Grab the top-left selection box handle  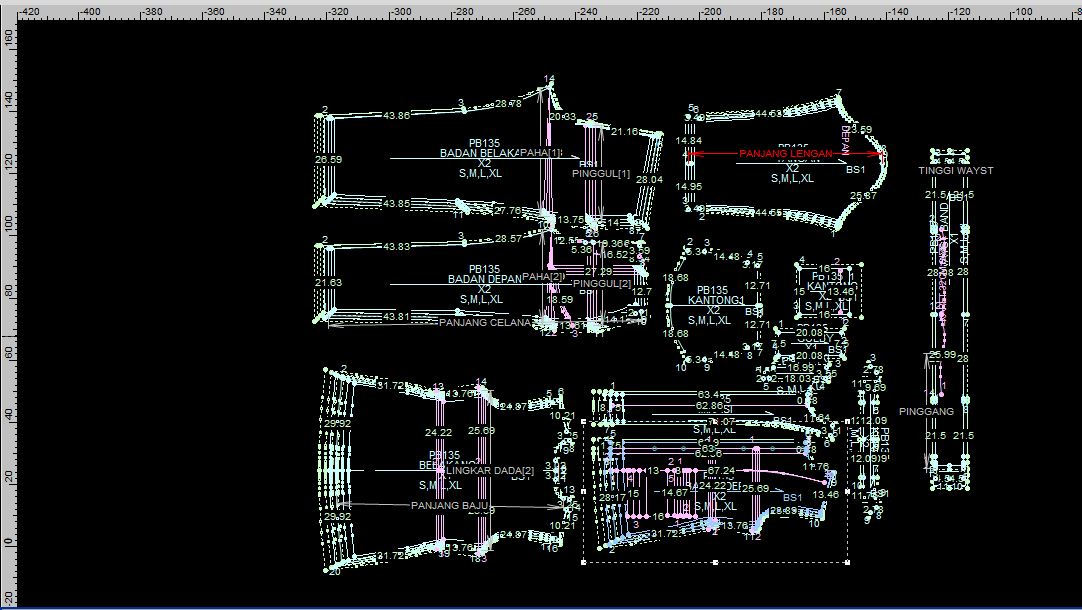(584, 422)
